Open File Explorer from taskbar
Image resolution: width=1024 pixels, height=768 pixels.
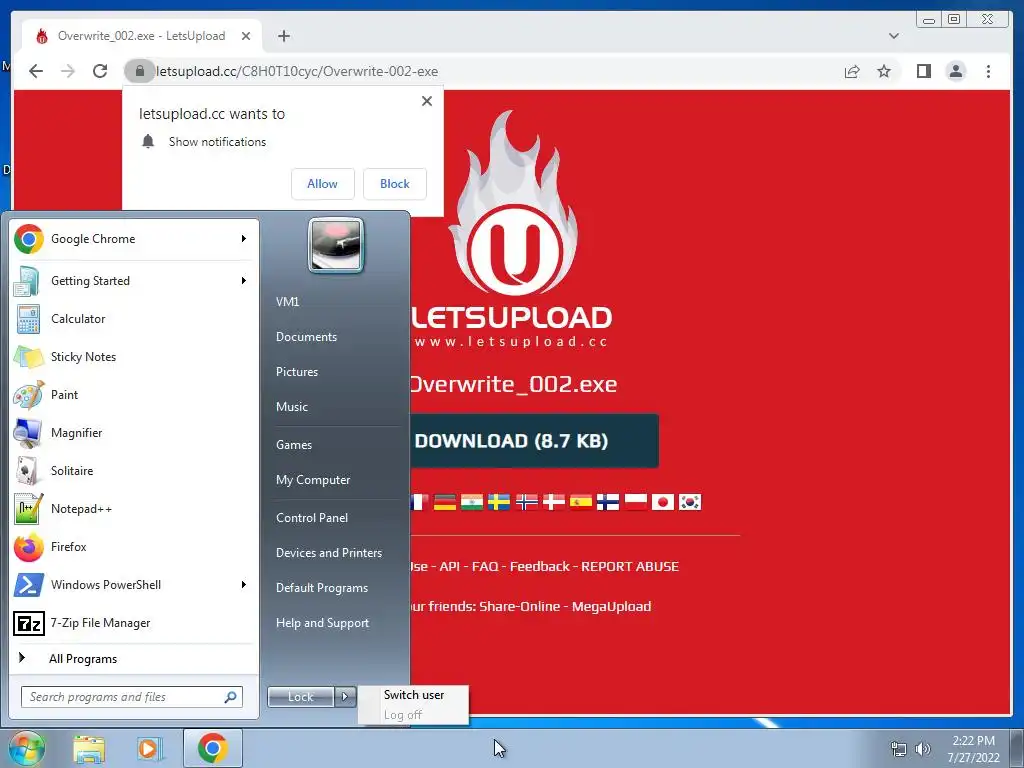tap(89, 748)
